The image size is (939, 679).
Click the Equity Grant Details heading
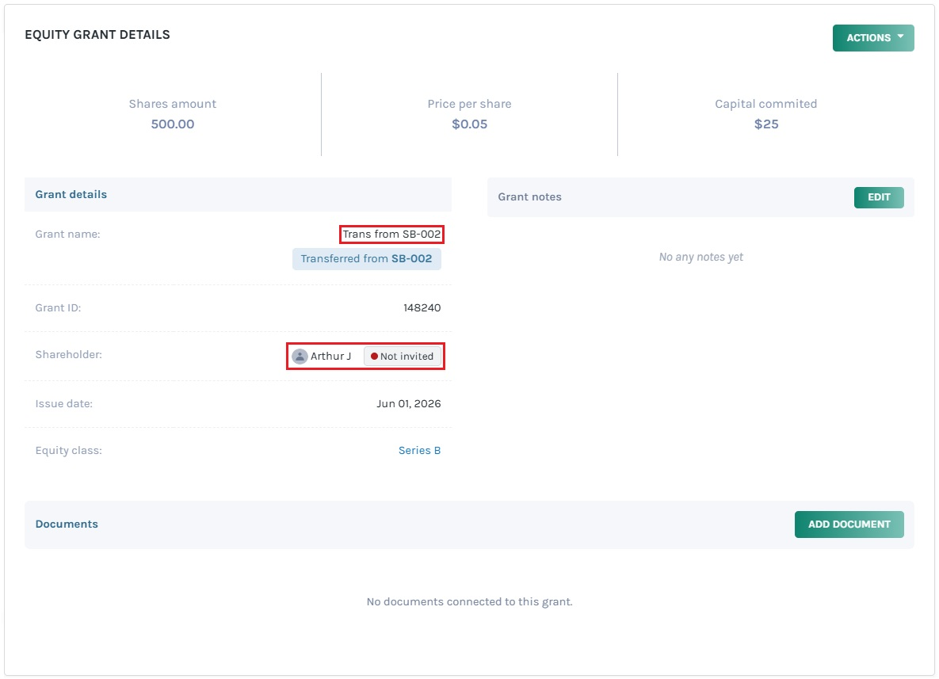pos(97,35)
